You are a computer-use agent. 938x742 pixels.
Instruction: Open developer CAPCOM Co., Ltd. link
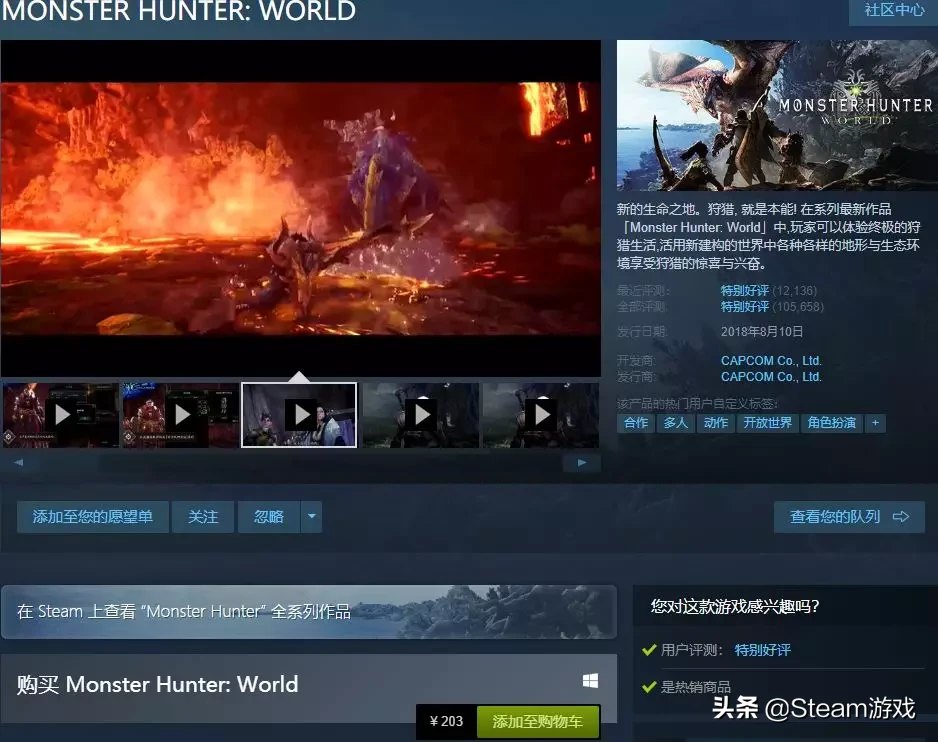click(771, 361)
